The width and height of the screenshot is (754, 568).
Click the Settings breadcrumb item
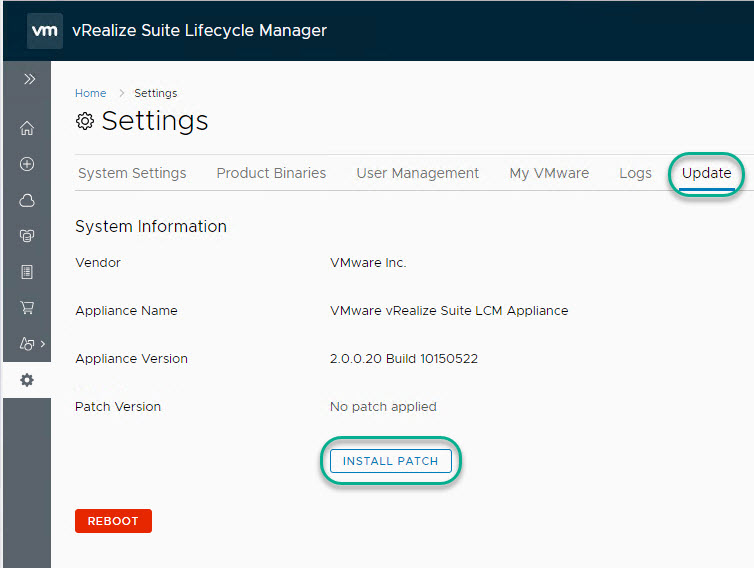click(x=155, y=93)
